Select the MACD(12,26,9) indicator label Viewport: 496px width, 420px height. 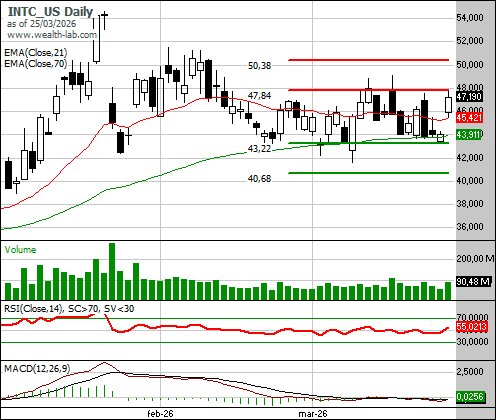37,368
